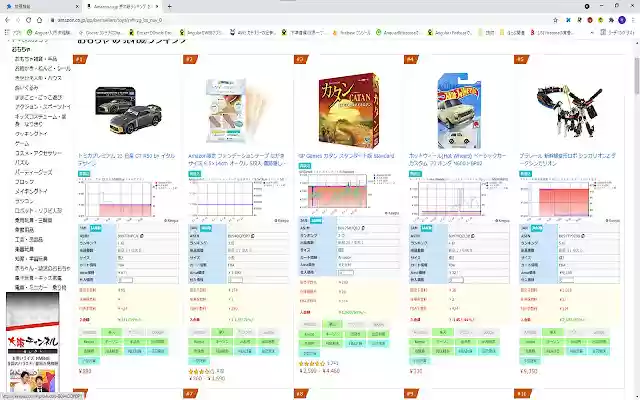
Task: Switch to the first browser tab
Action: tap(41, 7)
